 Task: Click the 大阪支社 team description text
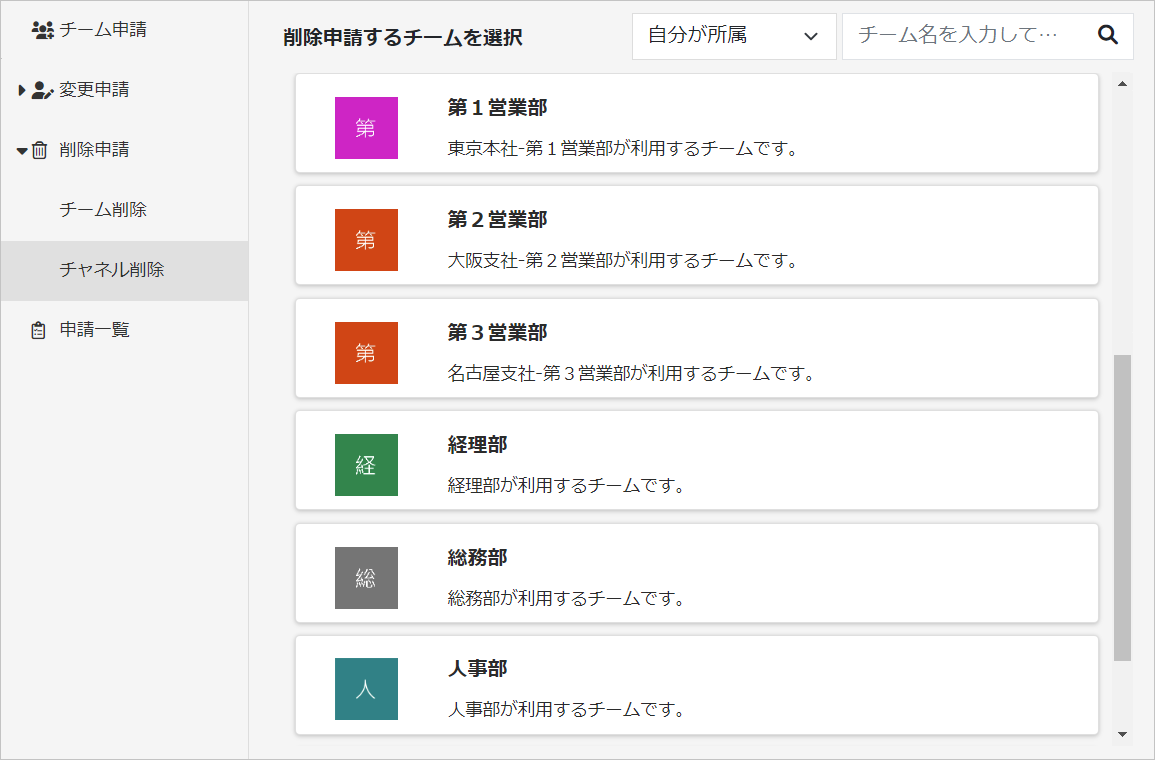pyautogui.click(x=623, y=261)
